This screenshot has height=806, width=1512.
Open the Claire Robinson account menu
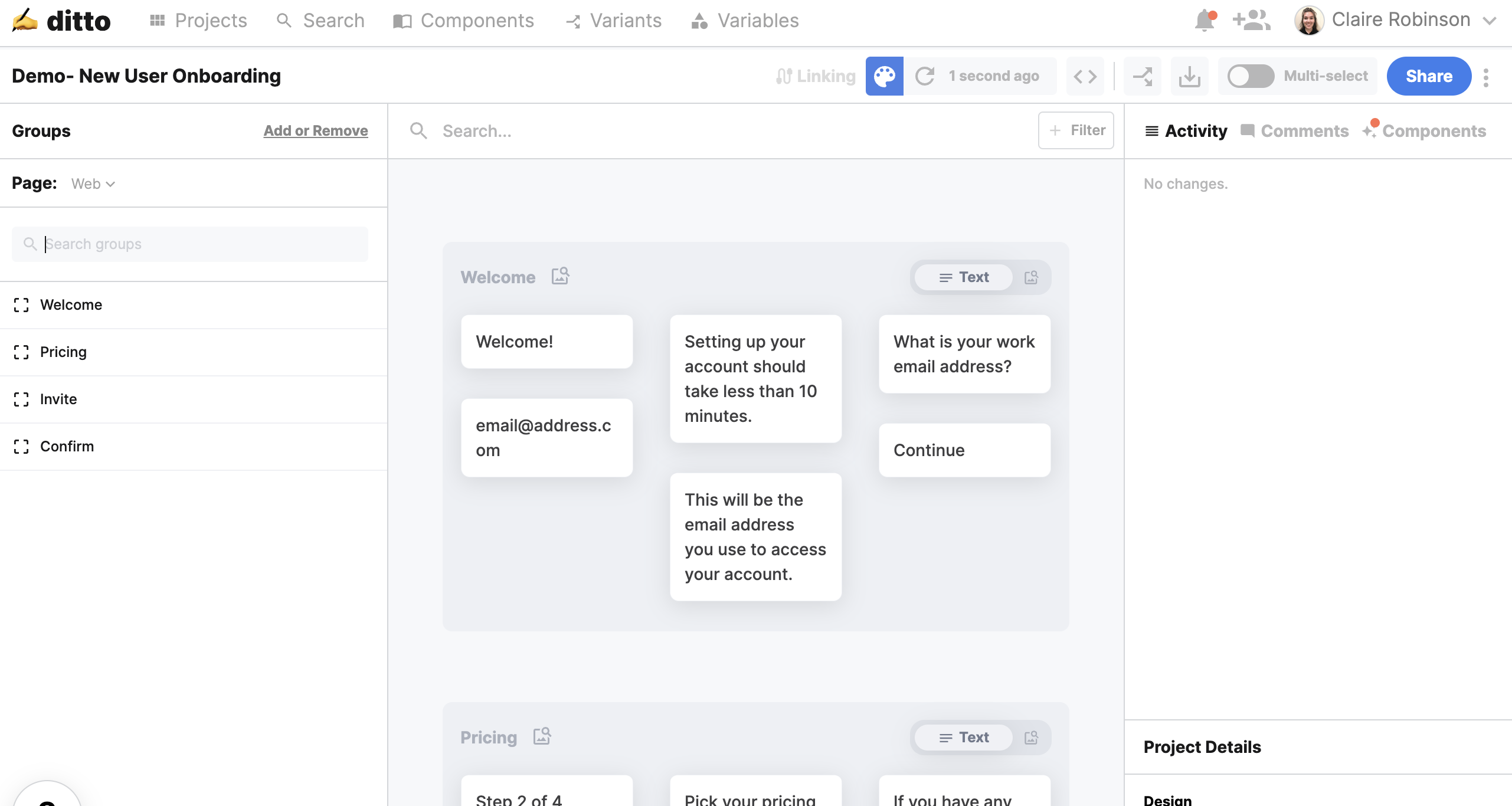pyautogui.click(x=1400, y=21)
